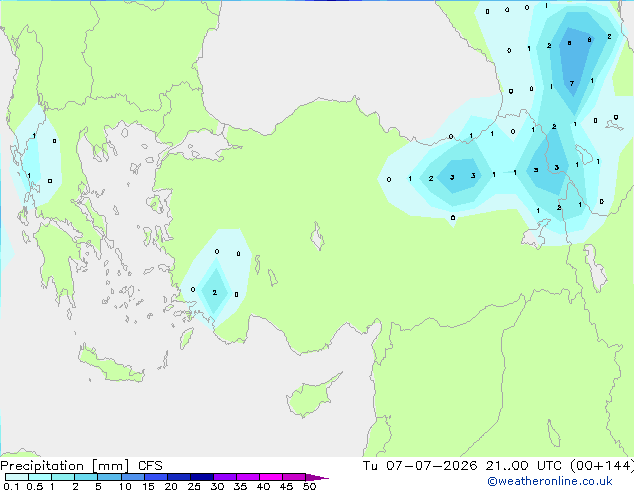Pick the 0.5–1 mm legend swatch
The height and width of the screenshot is (490, 634).
pos(40,477)
